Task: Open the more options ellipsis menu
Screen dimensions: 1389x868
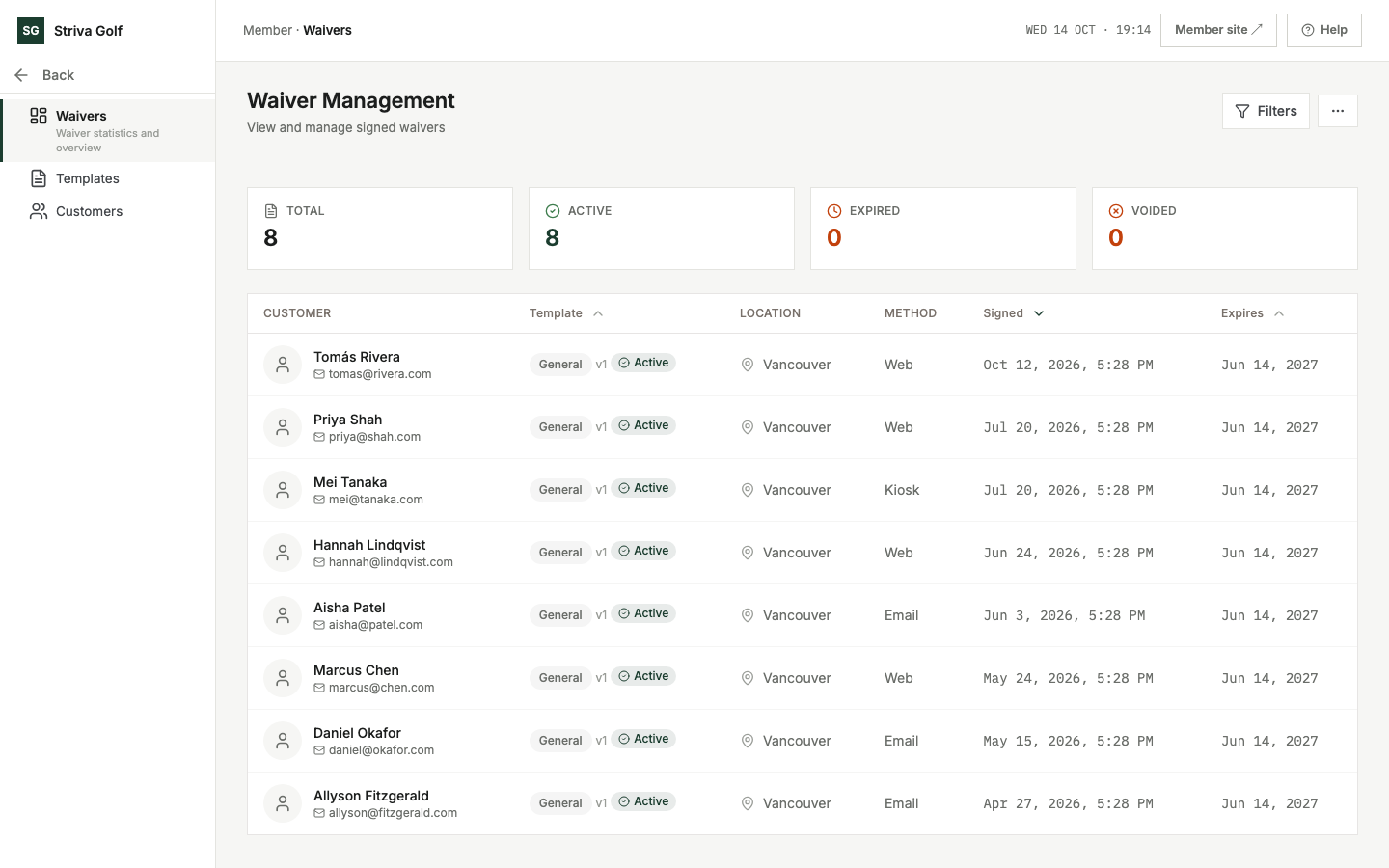Action: click(1338, 111)
